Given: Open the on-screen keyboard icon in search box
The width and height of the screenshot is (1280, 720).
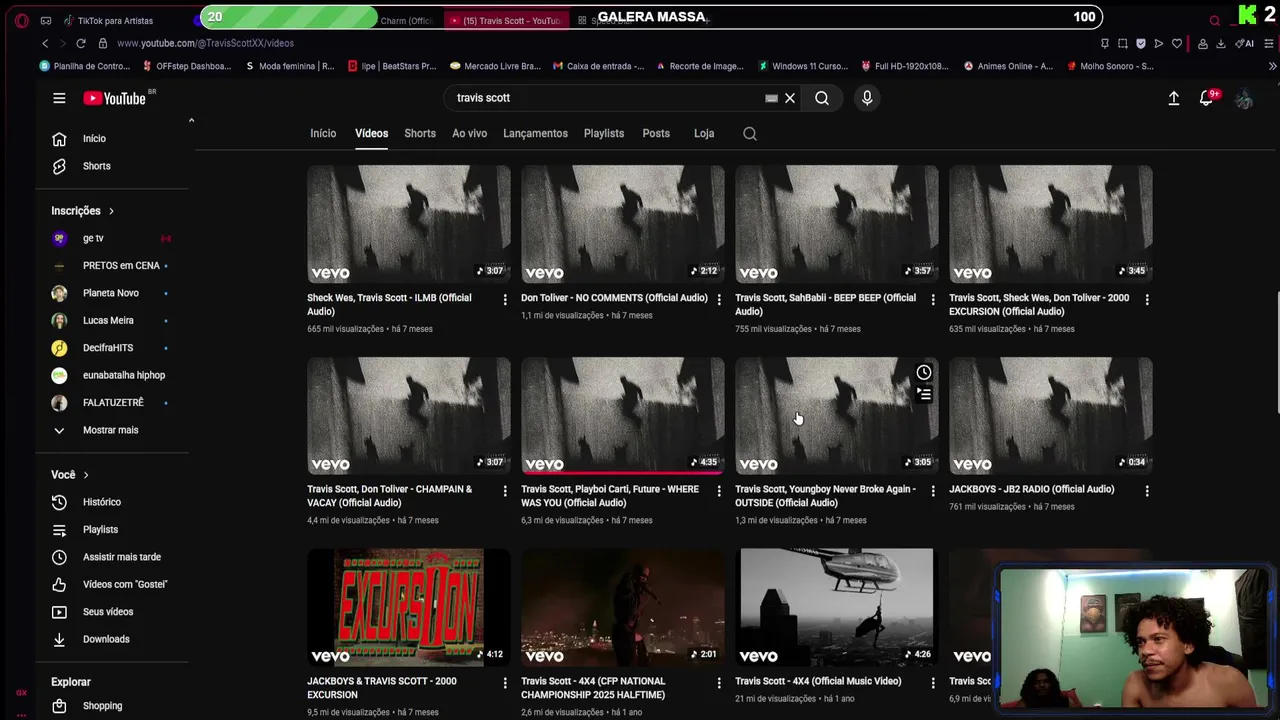Looking at the screenshot, I should point(771,98).
